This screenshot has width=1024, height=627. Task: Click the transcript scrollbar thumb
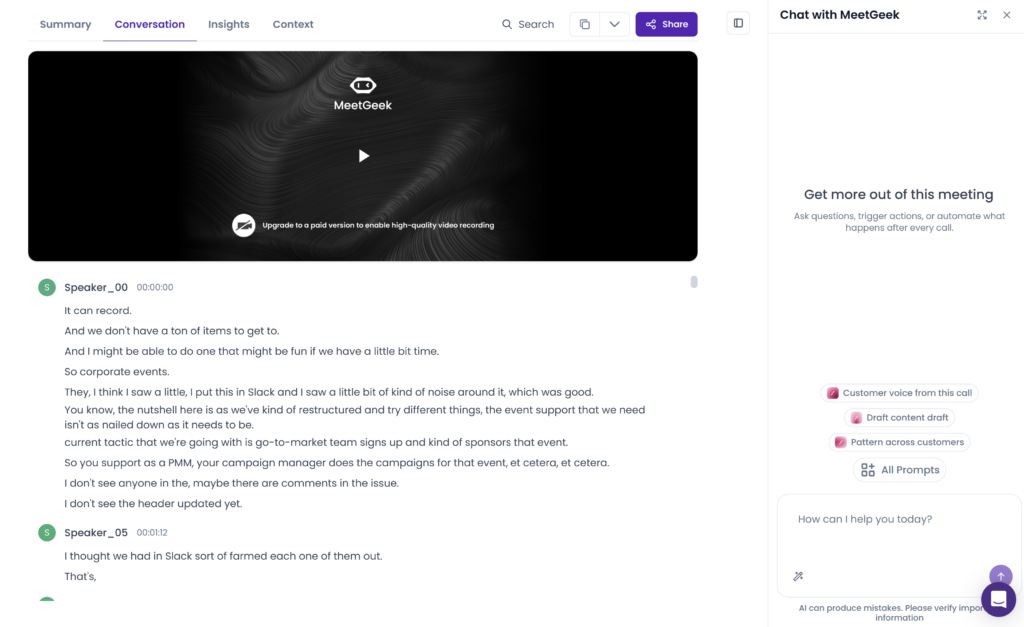[x=694, y=281]
